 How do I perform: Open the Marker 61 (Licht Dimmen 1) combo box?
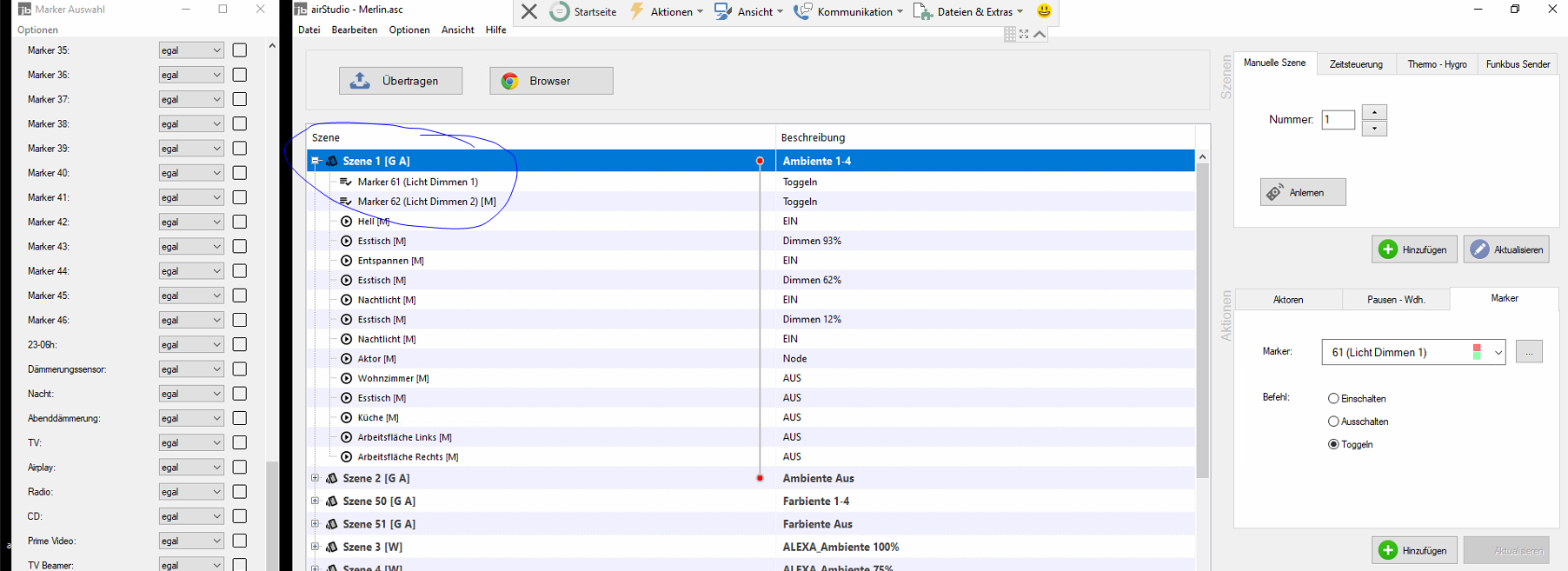pyautogui.click(x=1413, y=352)
